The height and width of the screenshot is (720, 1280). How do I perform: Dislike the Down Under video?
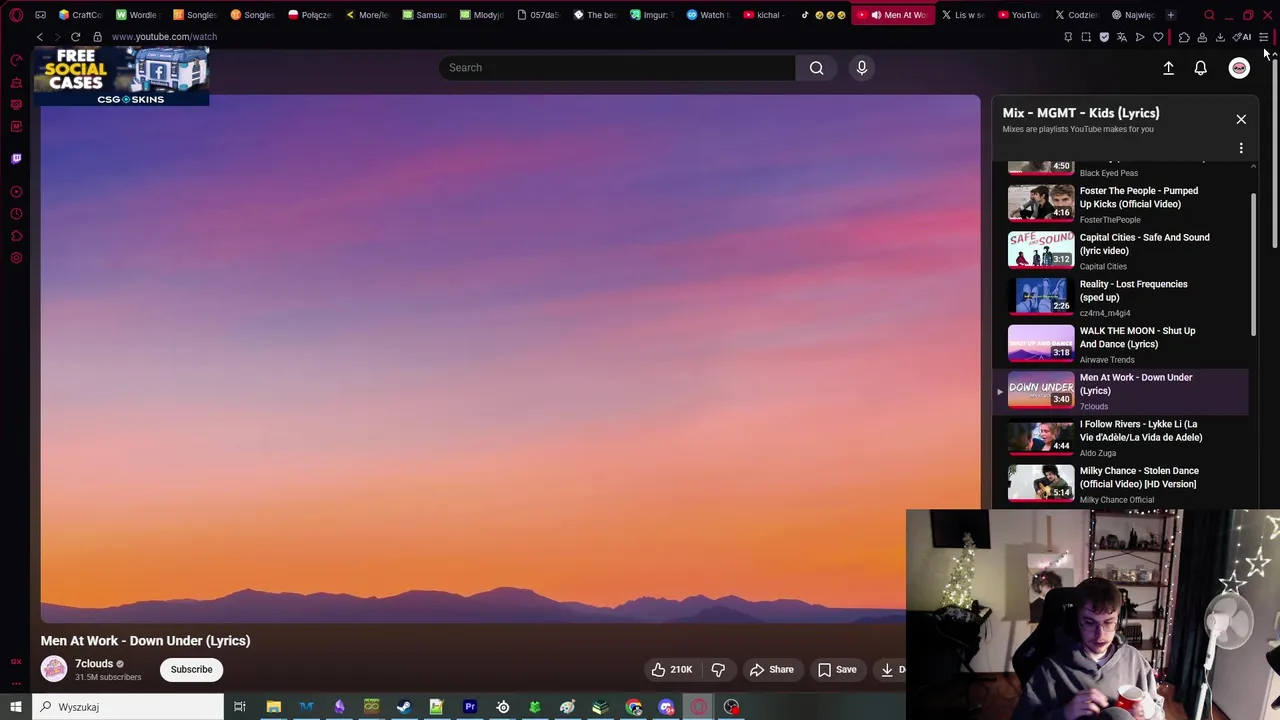pos(718,669)
